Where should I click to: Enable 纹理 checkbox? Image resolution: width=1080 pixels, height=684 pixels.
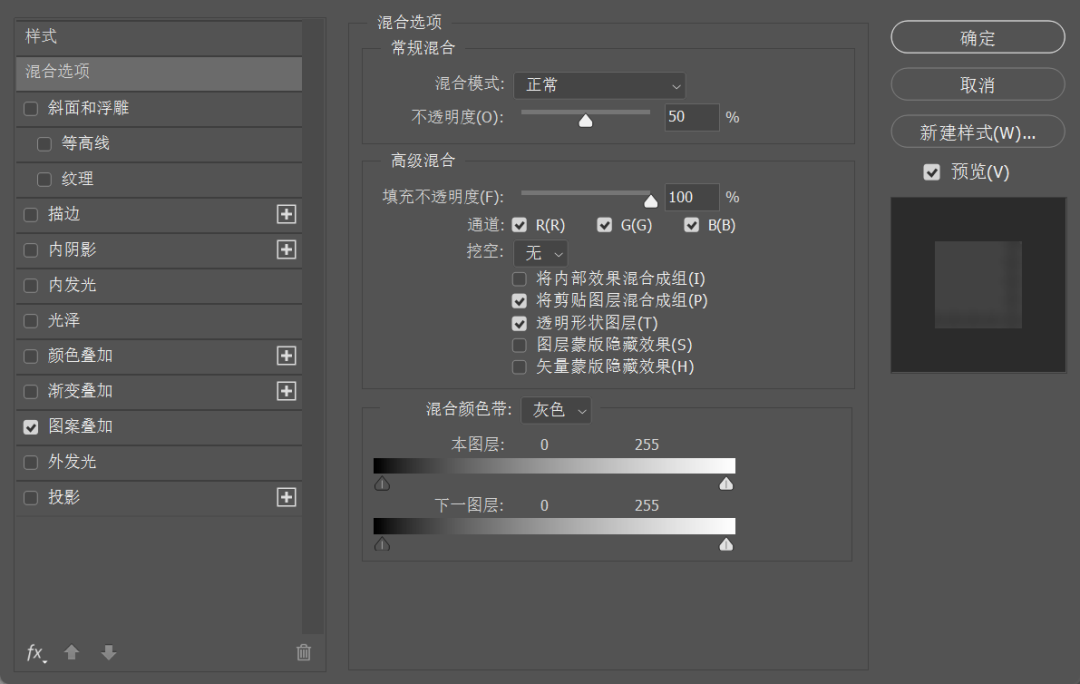[x=44, y=180]
